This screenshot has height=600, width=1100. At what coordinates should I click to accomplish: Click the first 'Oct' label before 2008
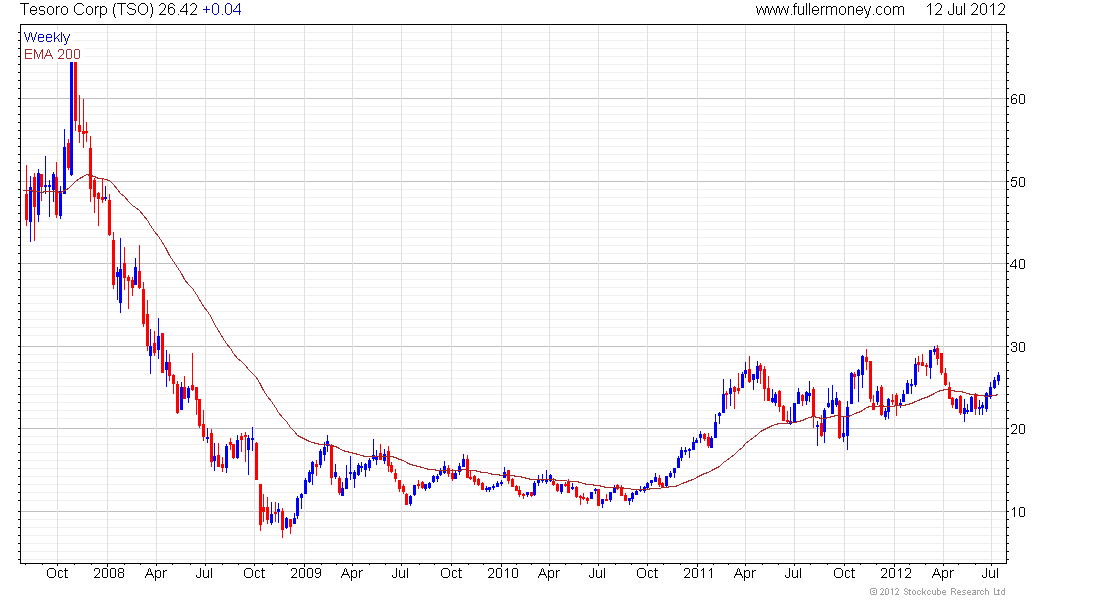tap(57, 573)
